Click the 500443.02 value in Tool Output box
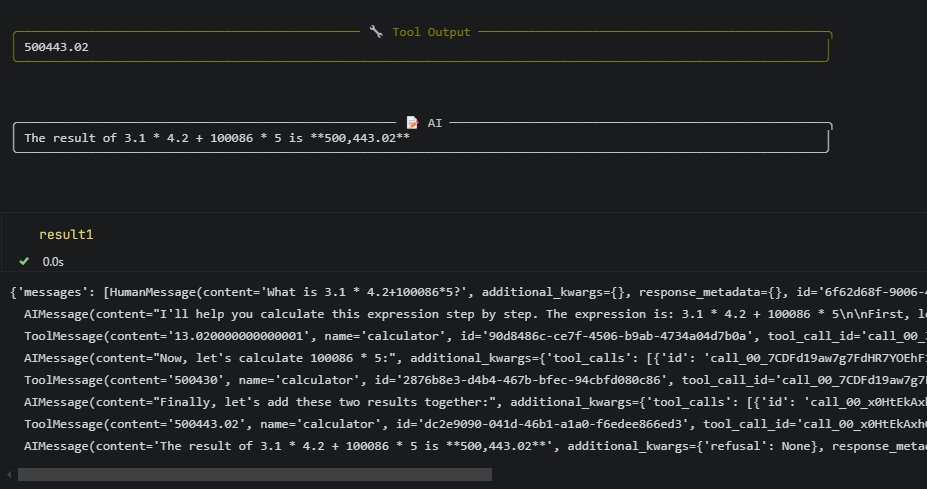 (x=56, y=47)
